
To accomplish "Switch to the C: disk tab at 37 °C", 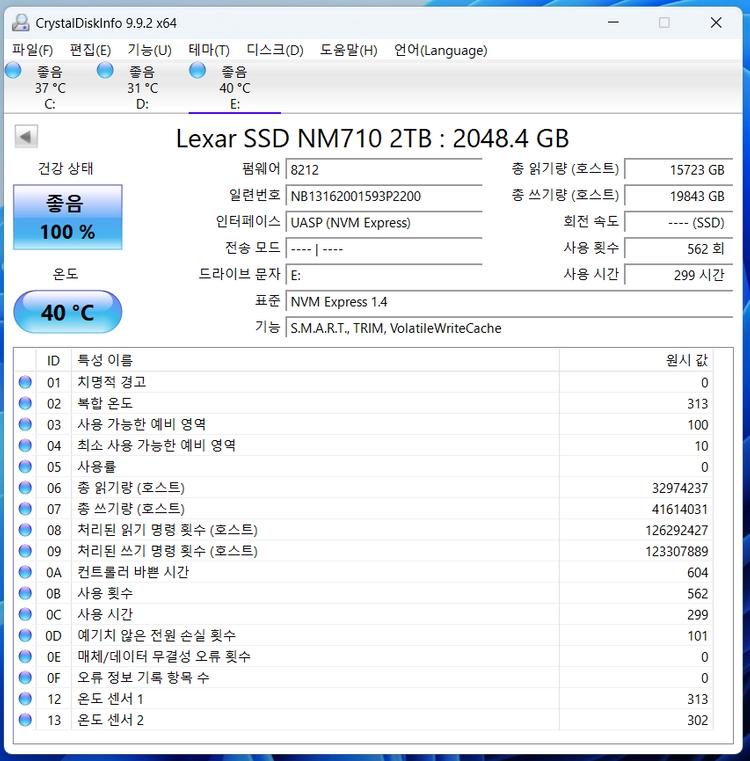I will (x=50, y=87).
